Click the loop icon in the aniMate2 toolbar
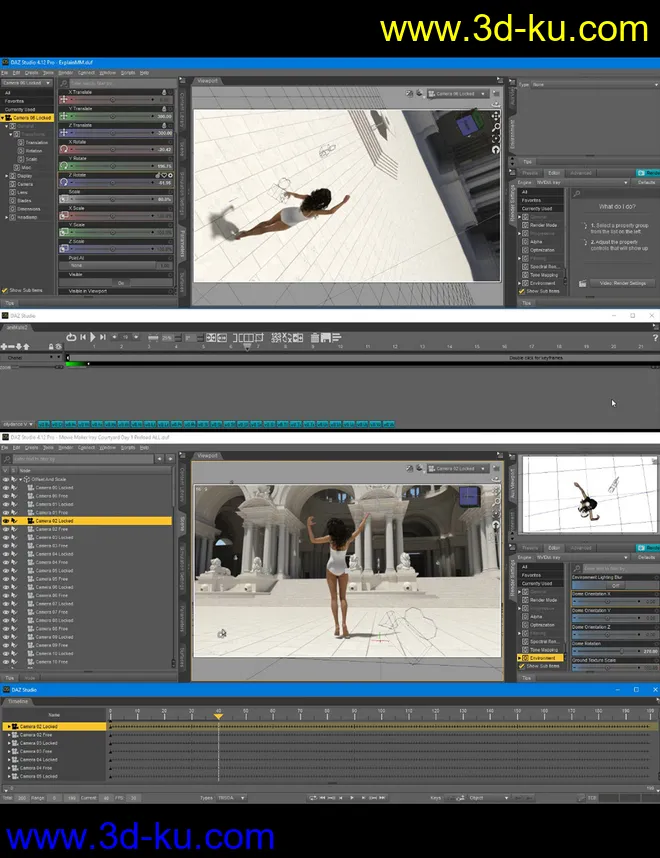 click(x=71, y=338)
